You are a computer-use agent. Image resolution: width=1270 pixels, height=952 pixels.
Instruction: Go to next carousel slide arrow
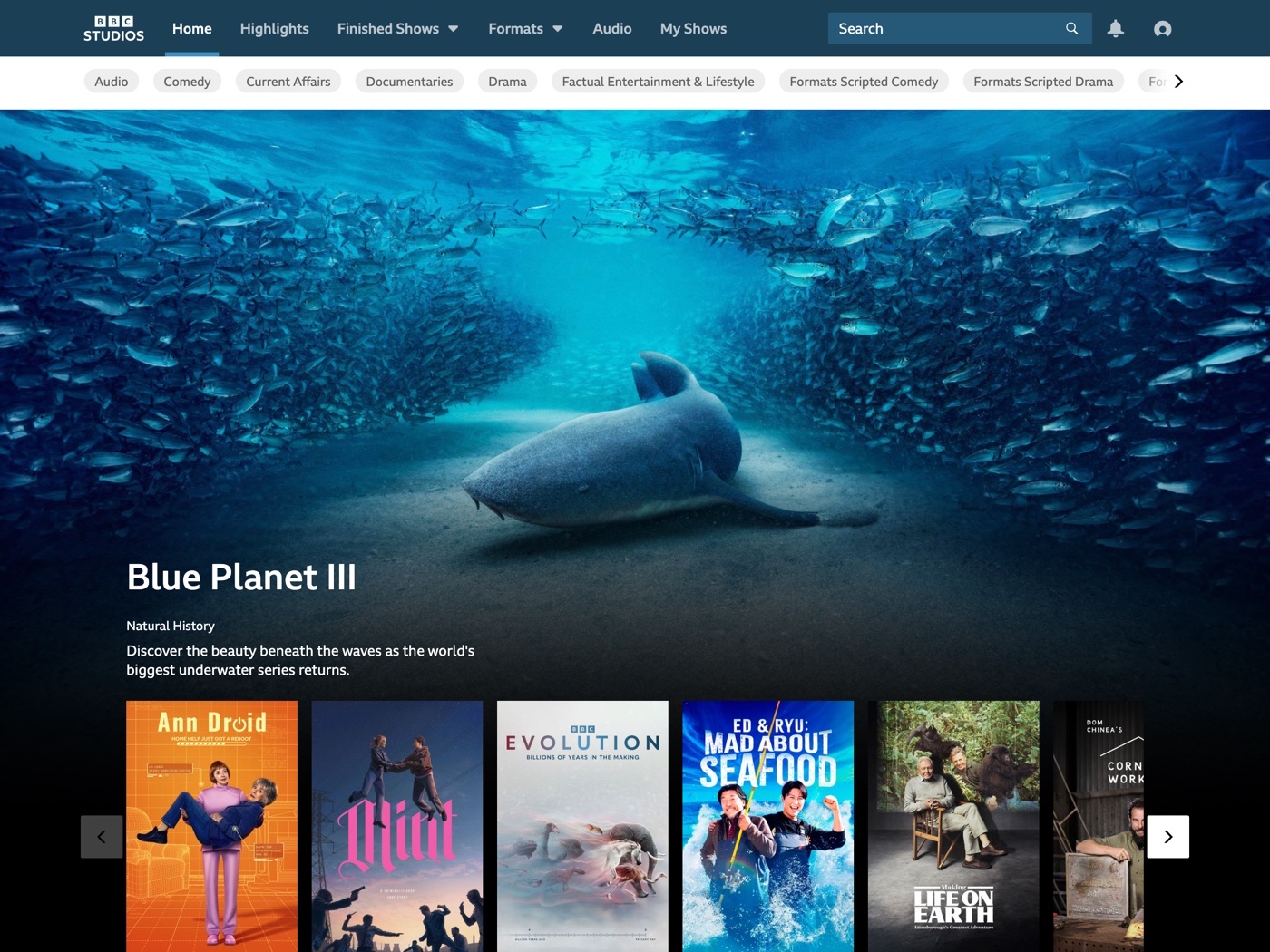(1167, 836)
